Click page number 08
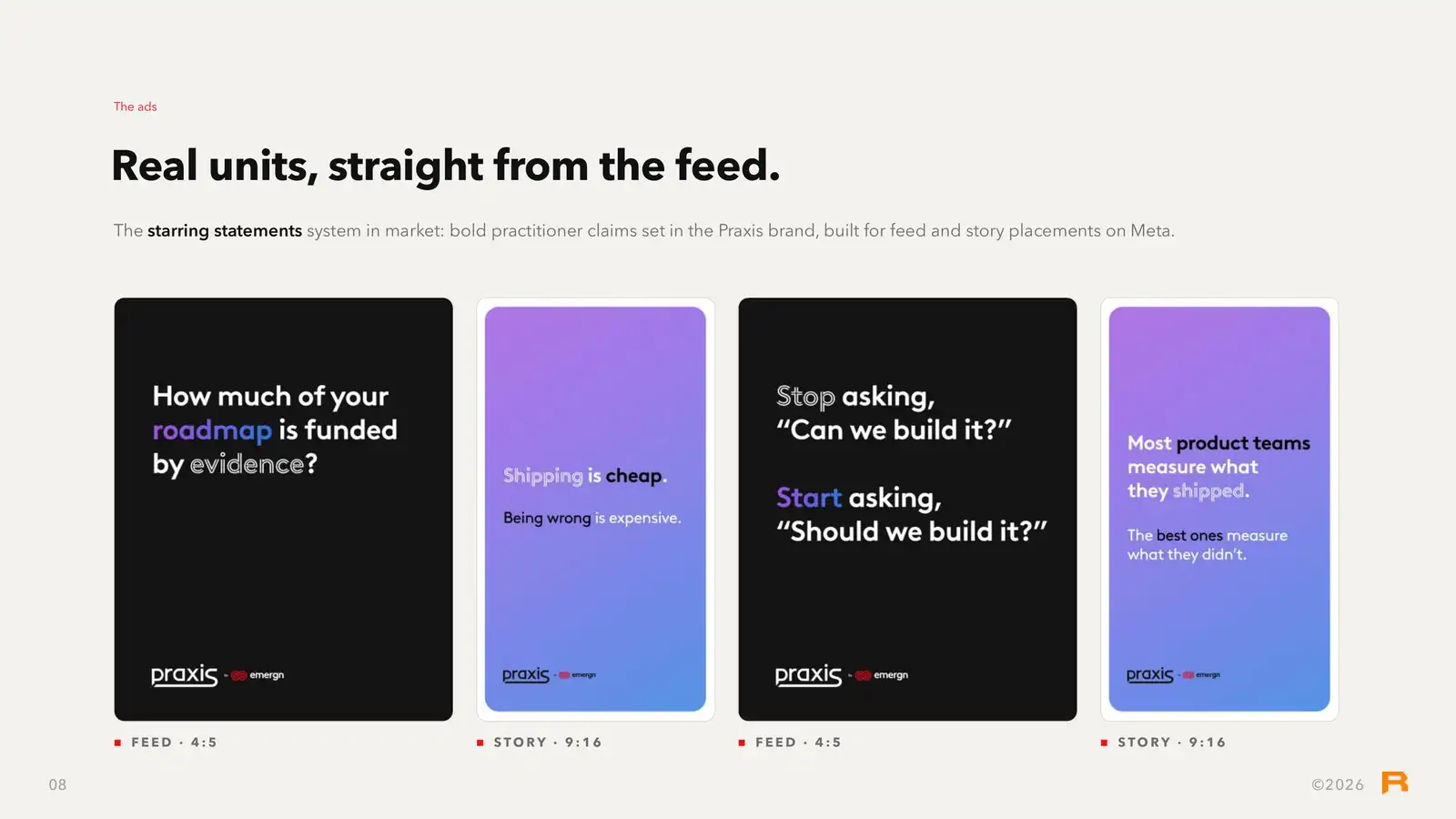Screen dimensions: 1456x819 (57, 784)
